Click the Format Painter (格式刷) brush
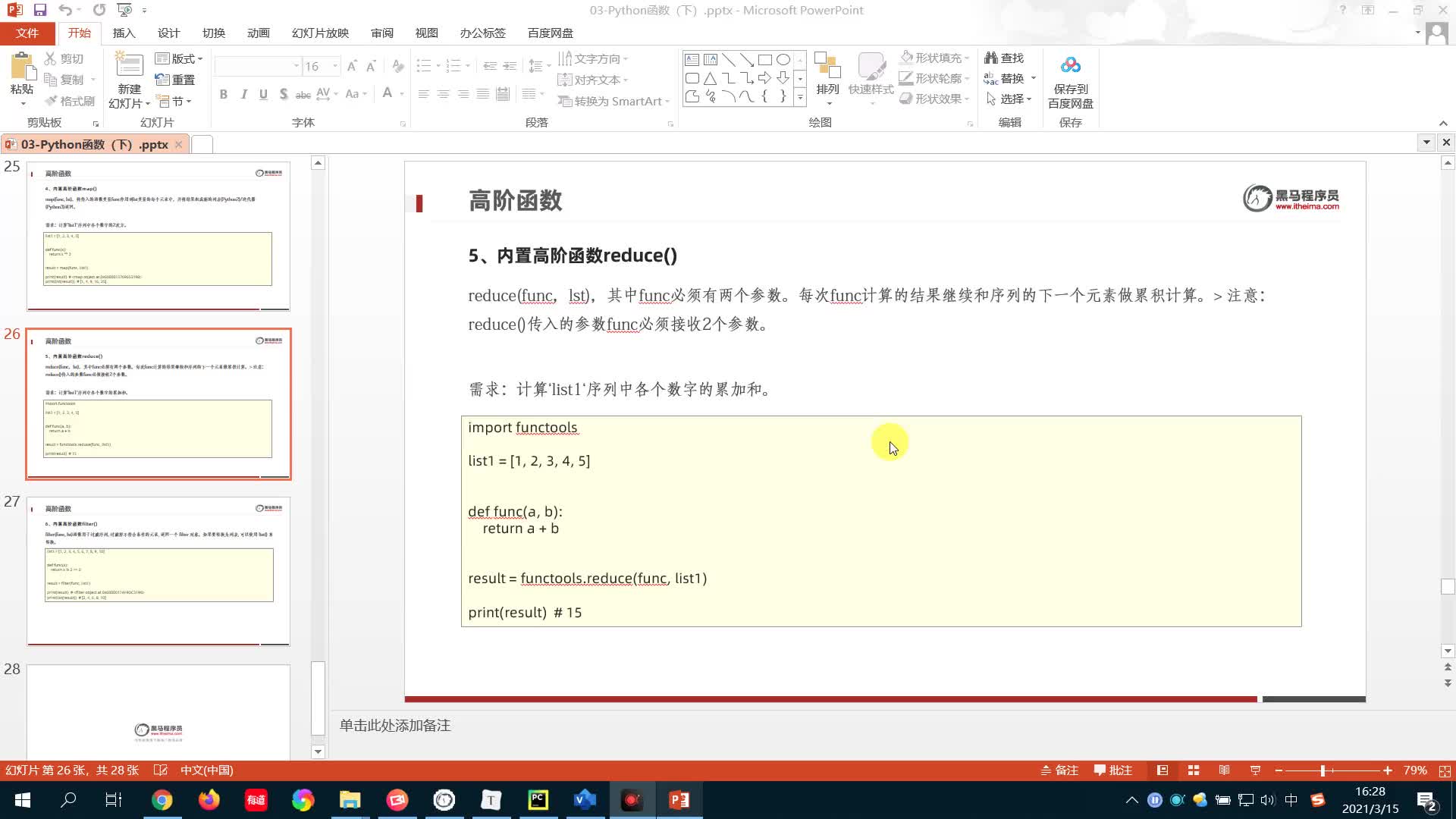The image size is (1456, 819). tap(51, 101)
